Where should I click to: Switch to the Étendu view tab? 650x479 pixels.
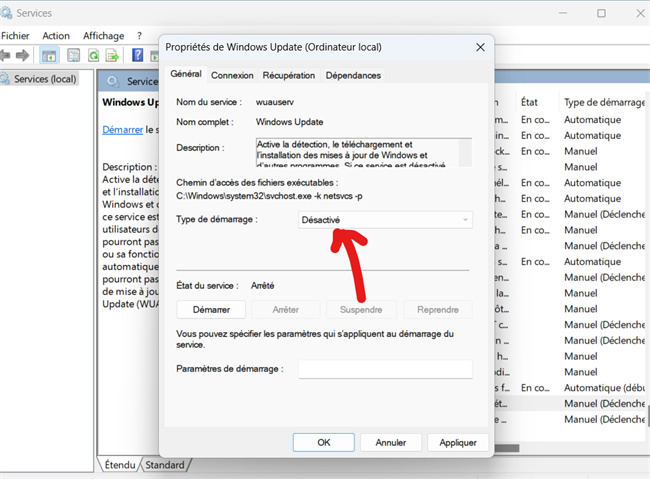click(120, 465)
